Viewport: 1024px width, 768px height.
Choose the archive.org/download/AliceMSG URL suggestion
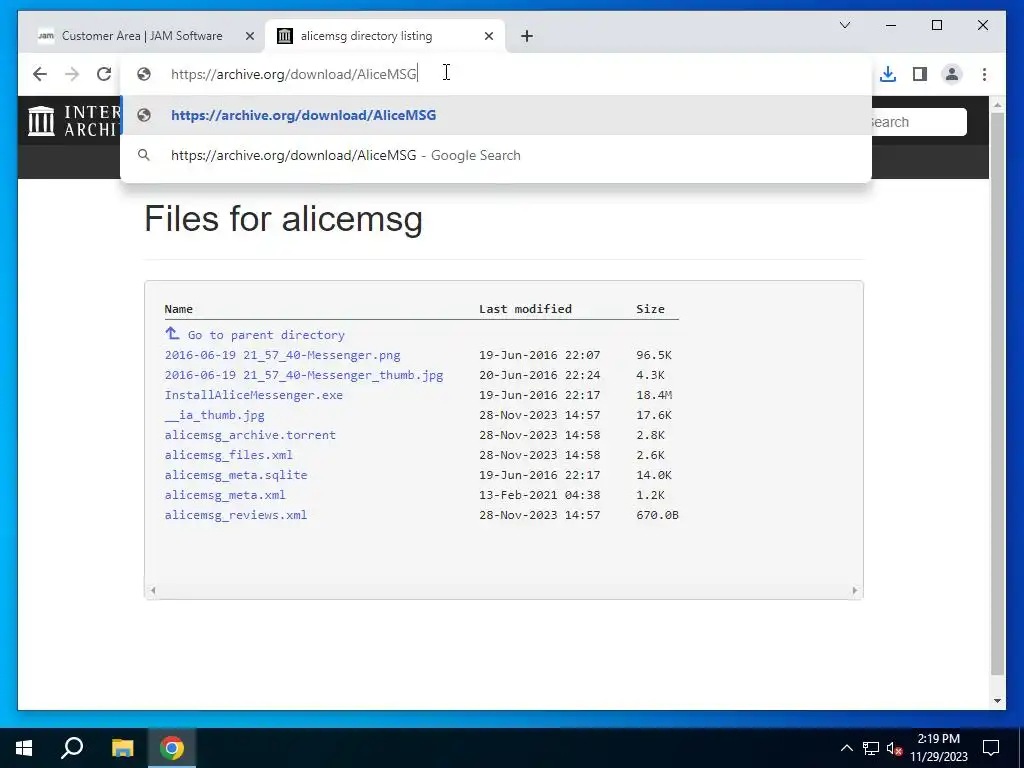click(x=496, y=115)
